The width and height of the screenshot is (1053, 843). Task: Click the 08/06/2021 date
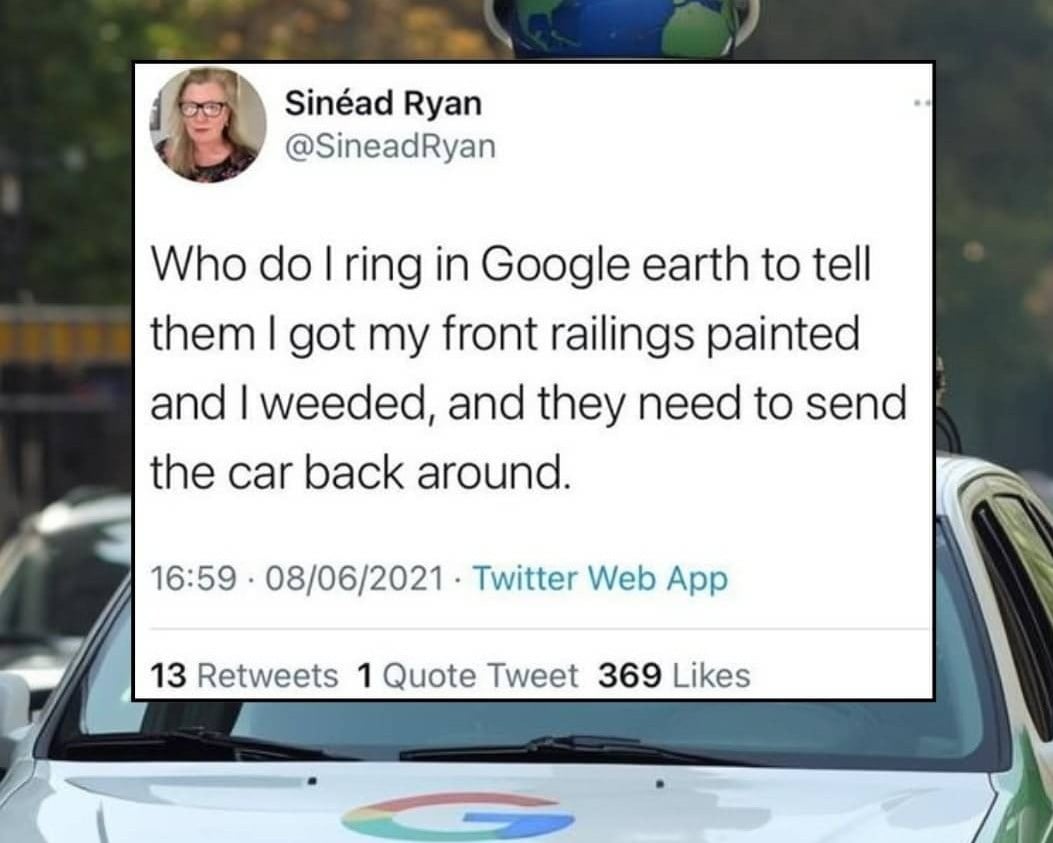pyautogui.click(x=355, y=578)
